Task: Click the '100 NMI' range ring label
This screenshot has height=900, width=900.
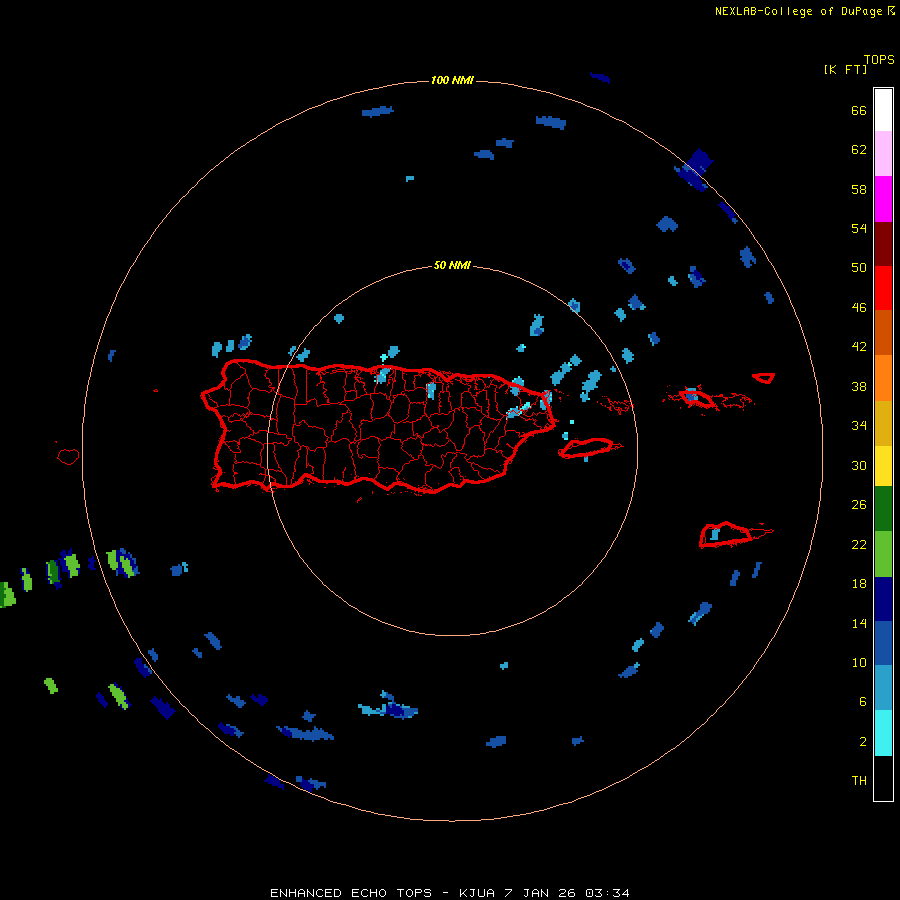Action: (x=452, y=80)
